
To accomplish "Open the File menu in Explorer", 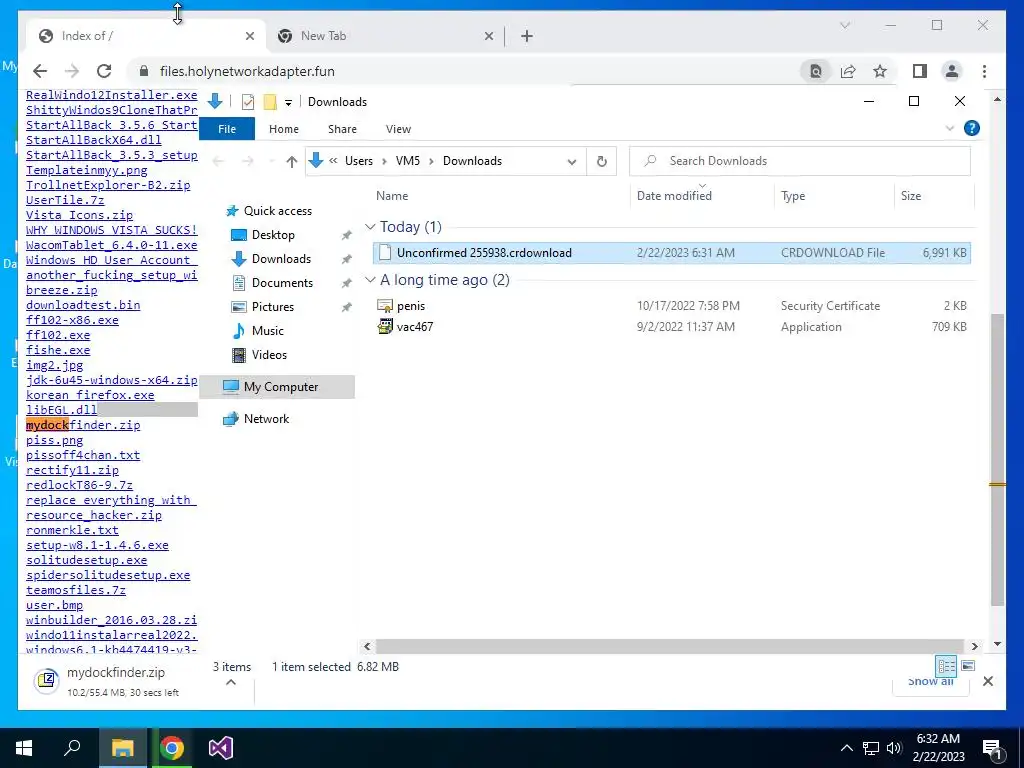I will 227,129.
